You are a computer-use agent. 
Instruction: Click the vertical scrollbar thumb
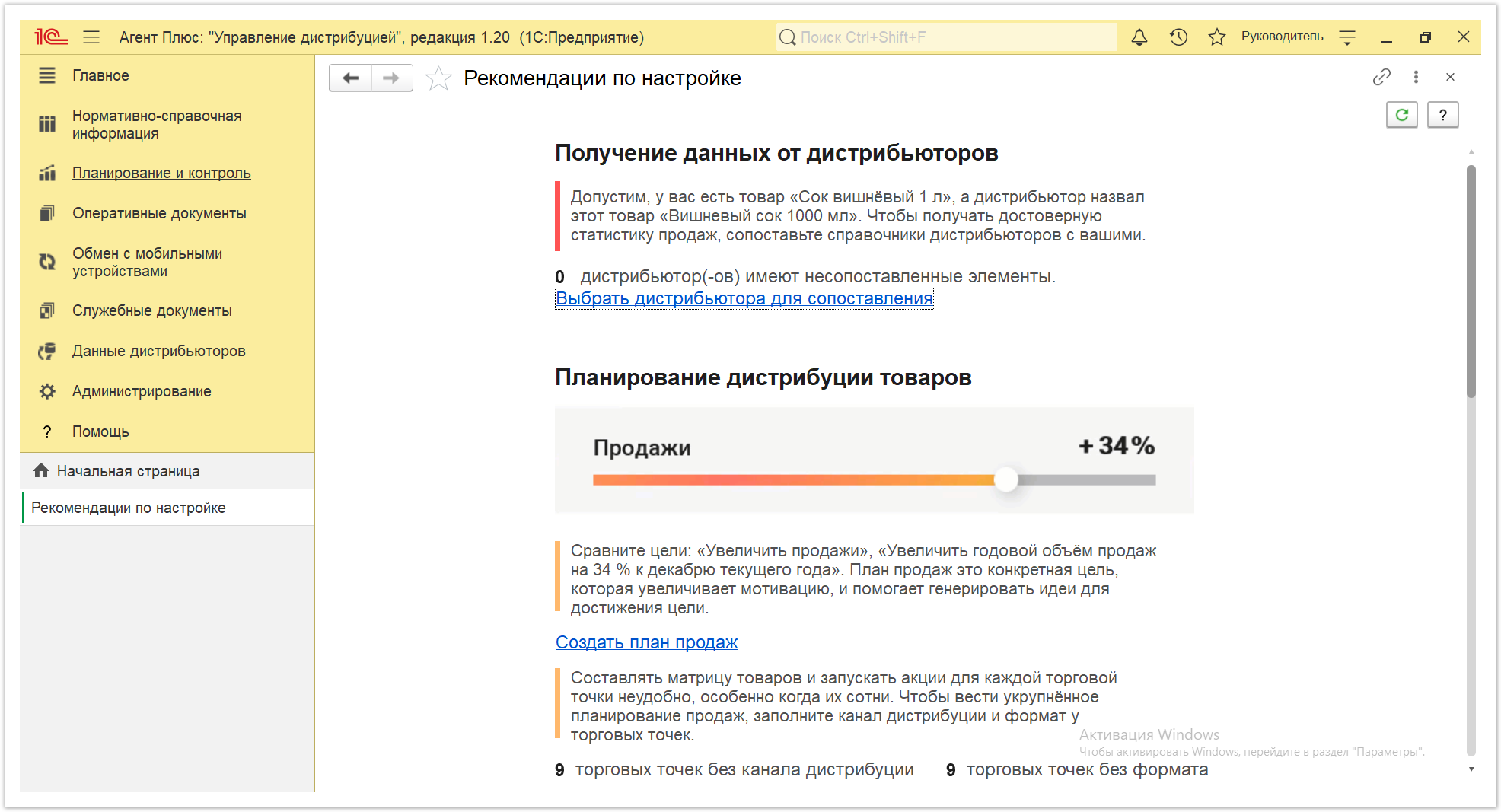coord(1471,282)
